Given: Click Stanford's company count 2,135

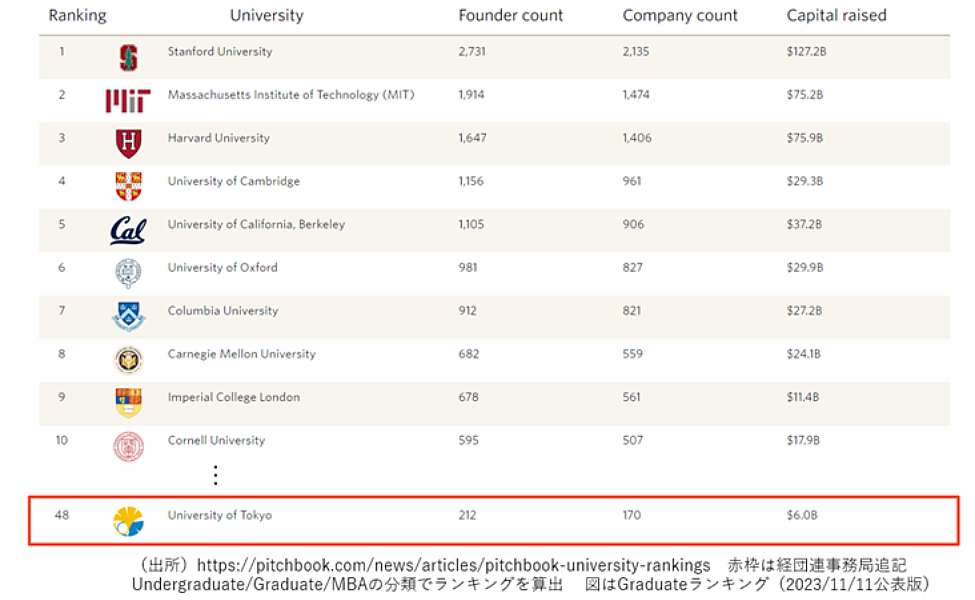Looking at the screenshot, I should pos(635,52).
